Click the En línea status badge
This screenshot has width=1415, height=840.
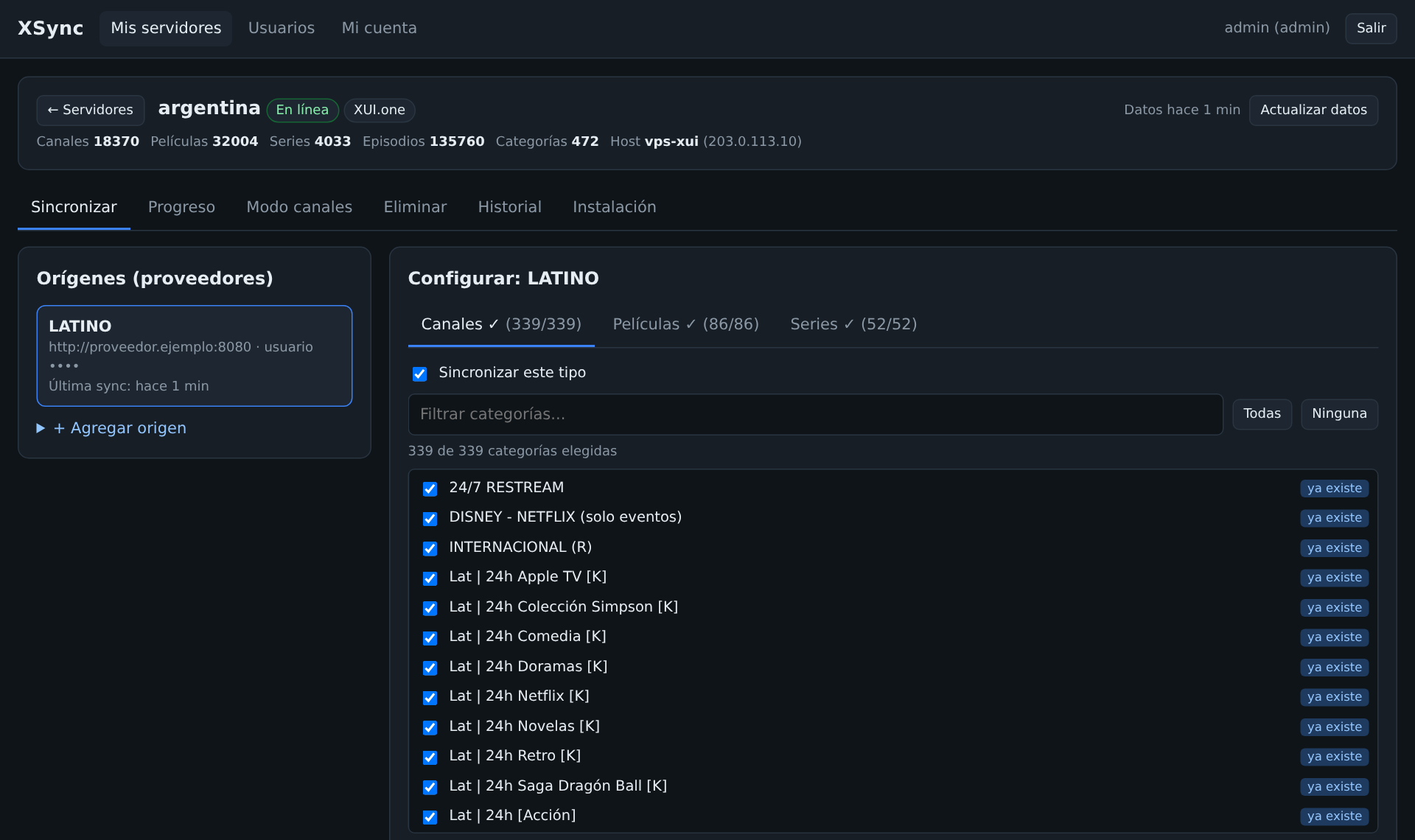click(x=302, y=110)
